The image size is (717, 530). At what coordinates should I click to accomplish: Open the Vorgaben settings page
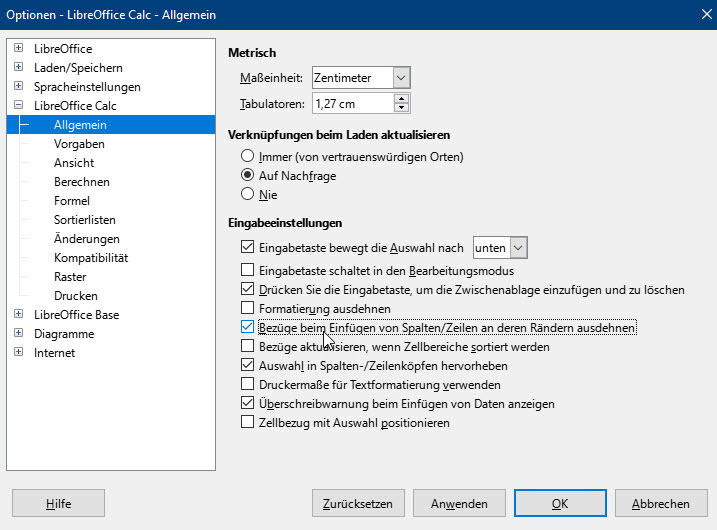point(79,144)
